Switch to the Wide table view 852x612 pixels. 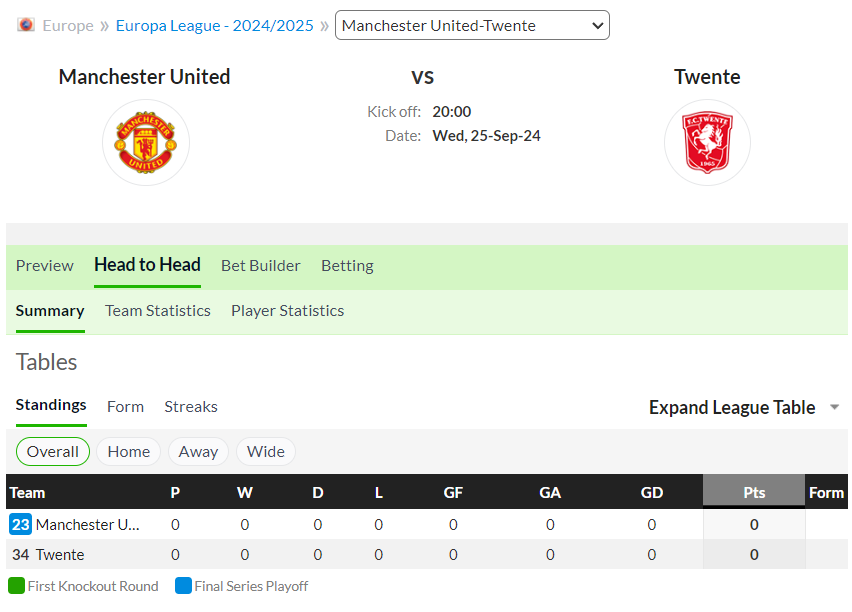tap(266, 452)
